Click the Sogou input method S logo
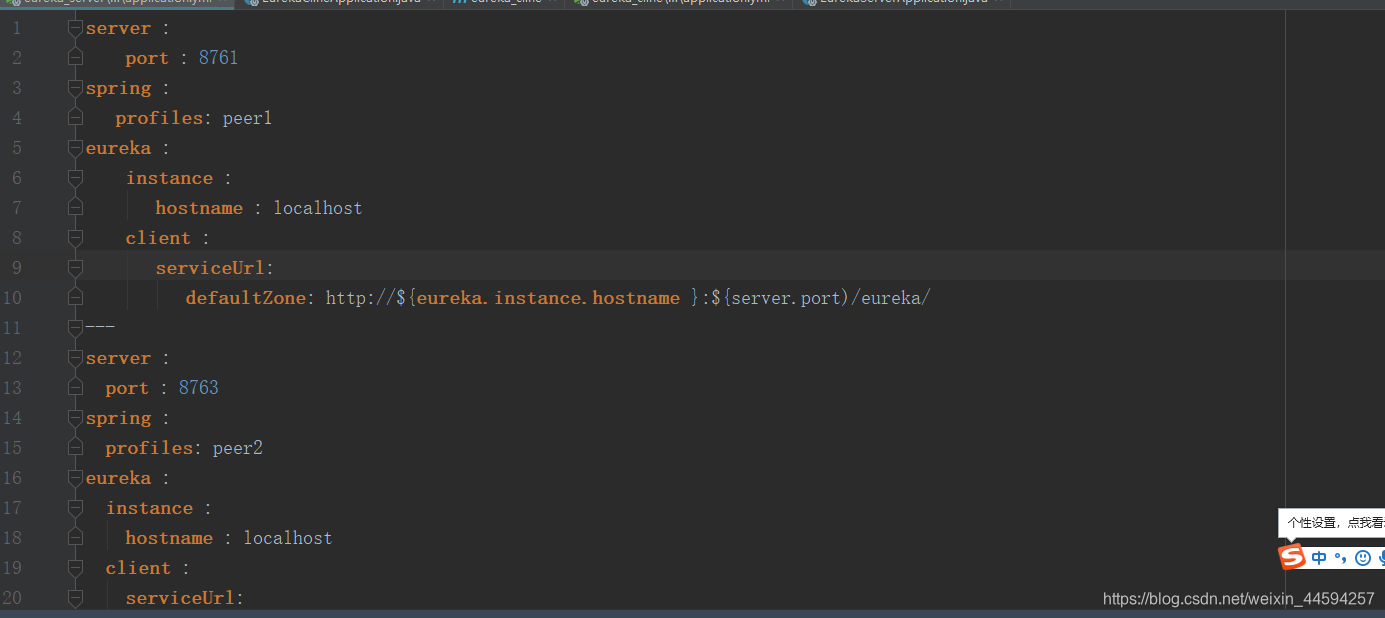 tap(1293, 557)
